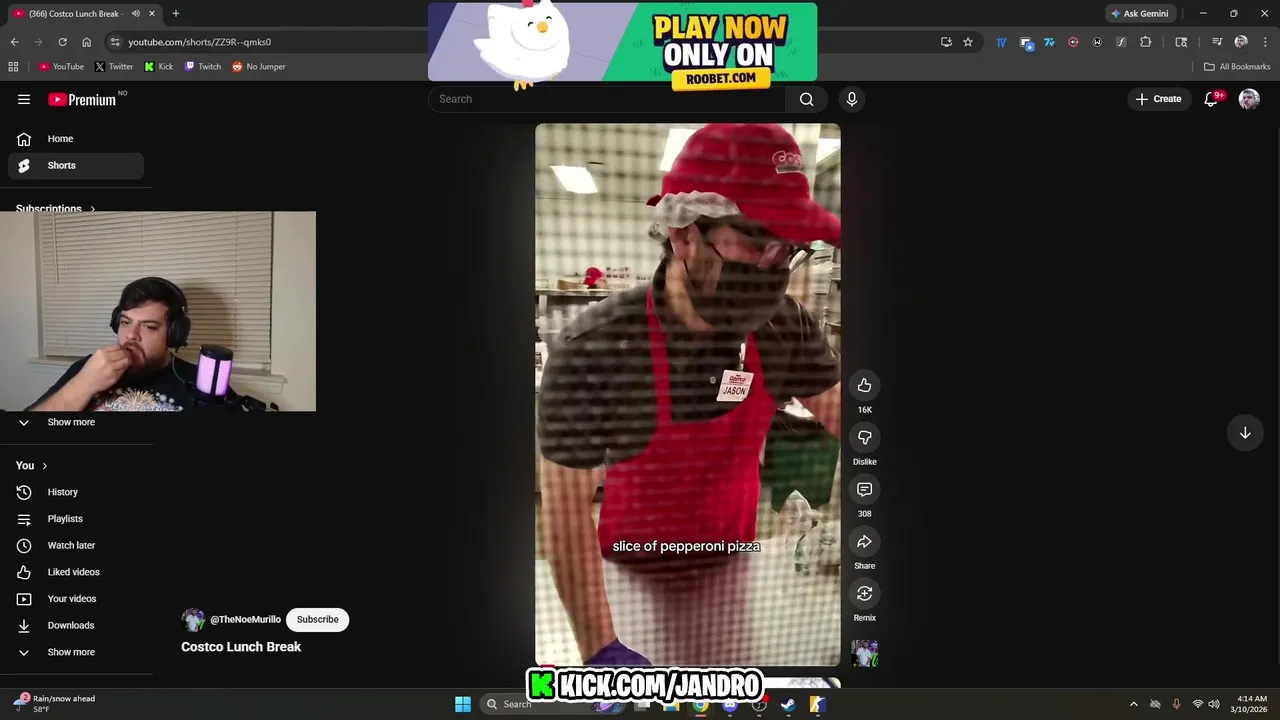Open the YouTube bookmark

tap(61, 67)
